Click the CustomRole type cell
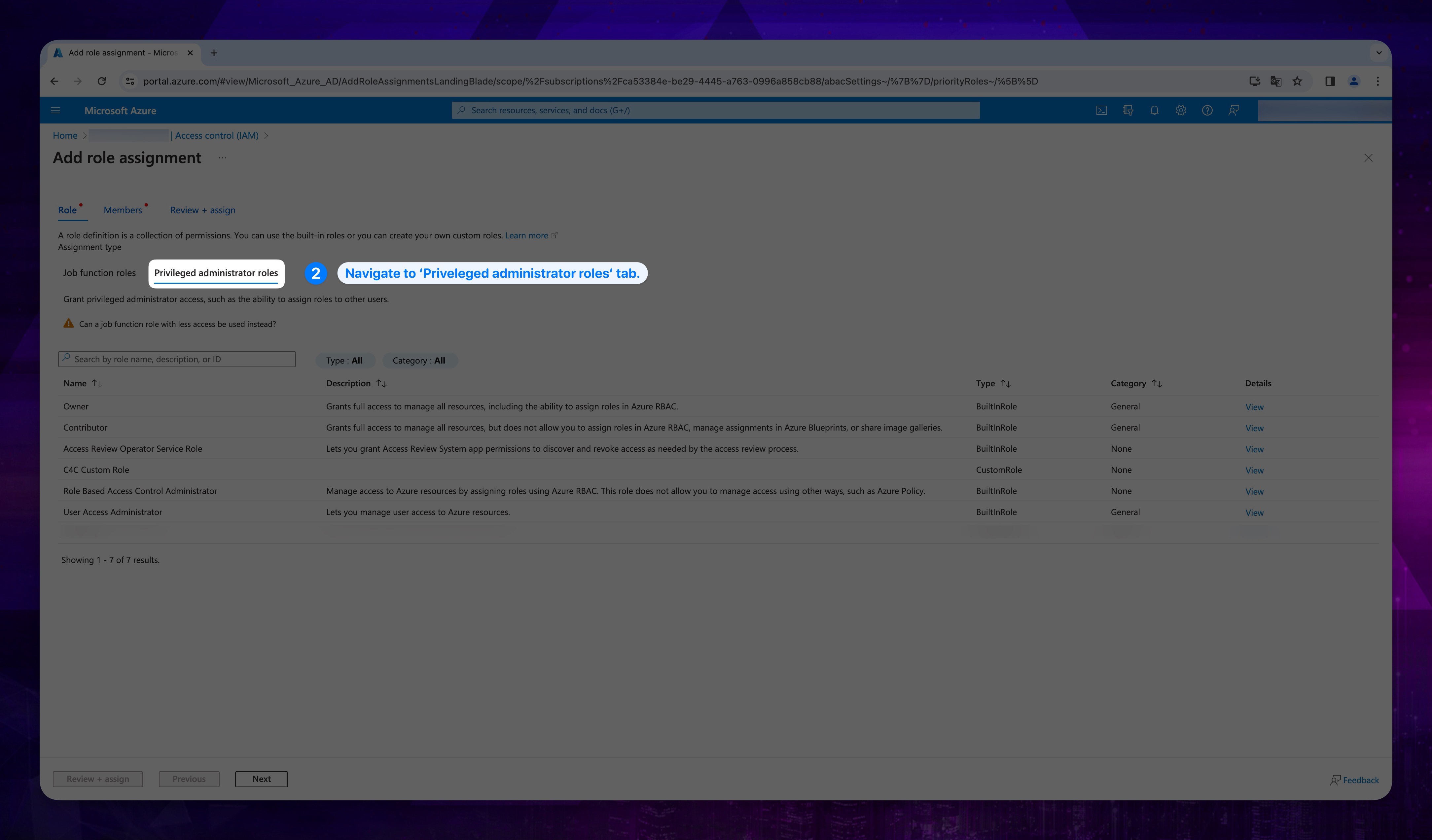 (x=998, y=470)
